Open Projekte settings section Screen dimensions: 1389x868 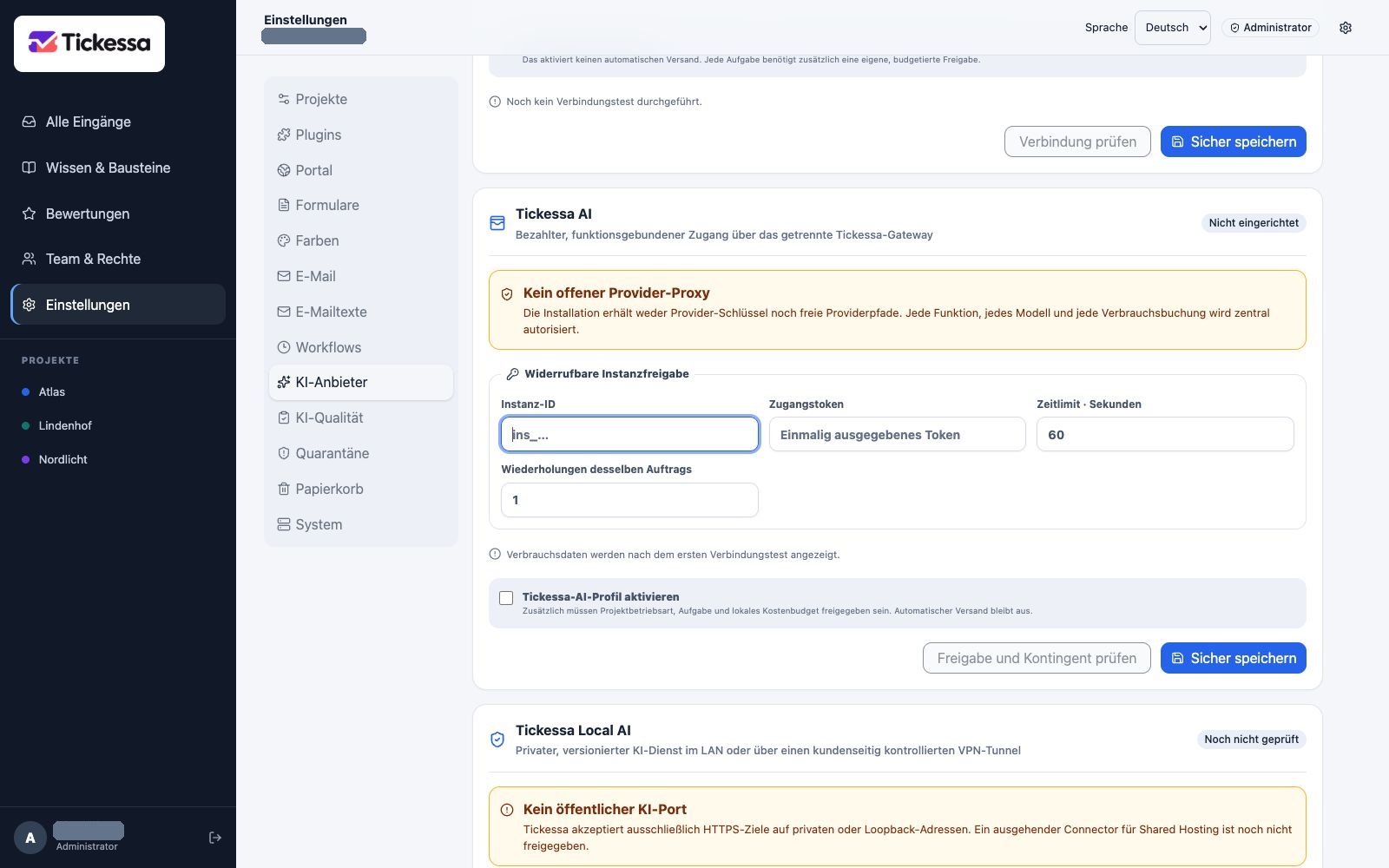pos(361,99)
